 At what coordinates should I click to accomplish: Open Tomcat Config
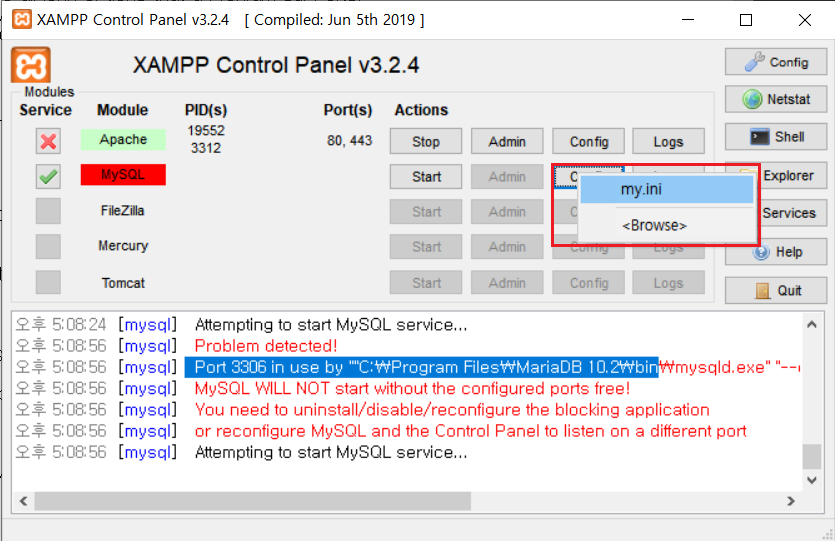click(588, 283)
